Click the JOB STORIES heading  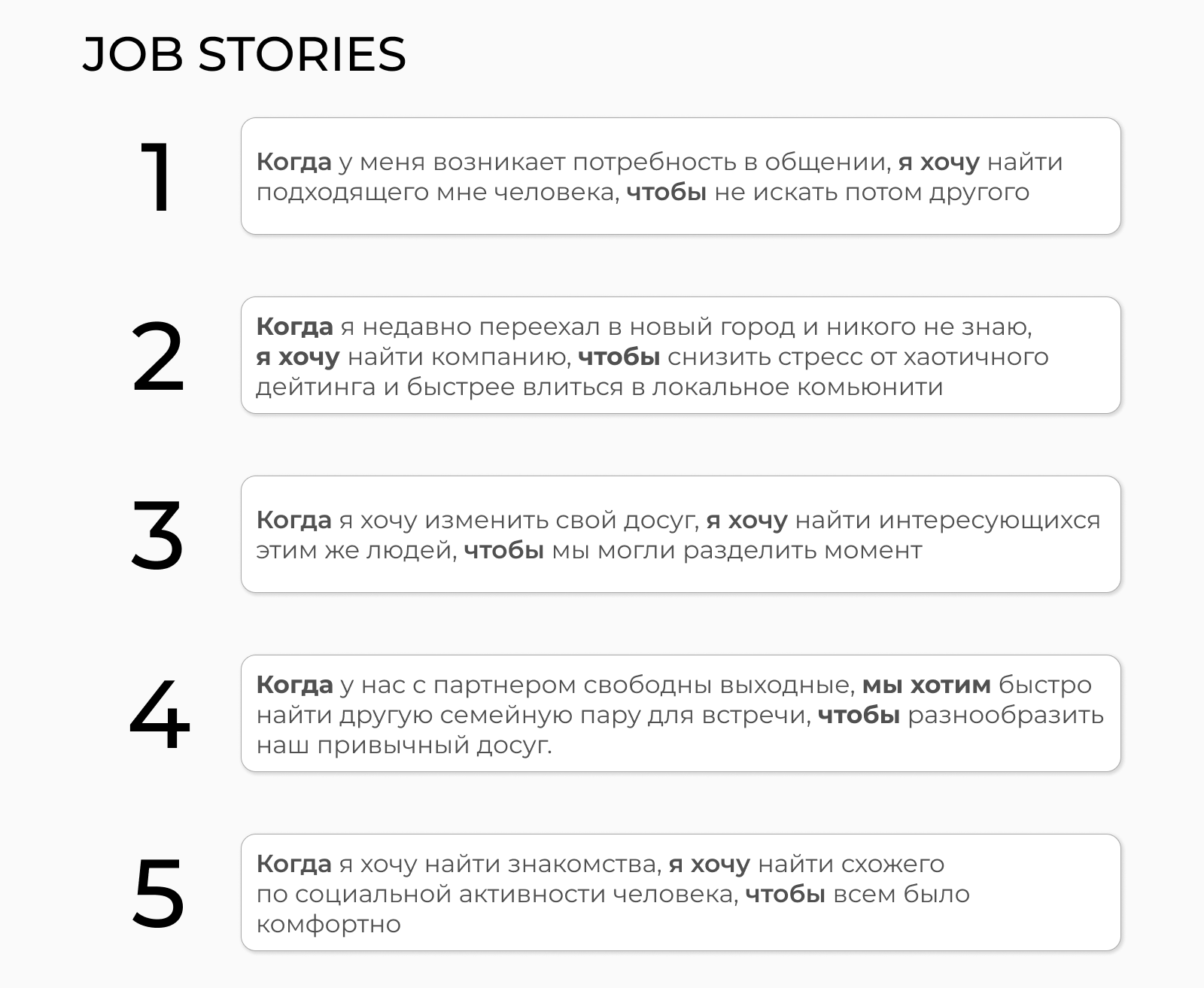pyautogui.click(x=244, y=54)
